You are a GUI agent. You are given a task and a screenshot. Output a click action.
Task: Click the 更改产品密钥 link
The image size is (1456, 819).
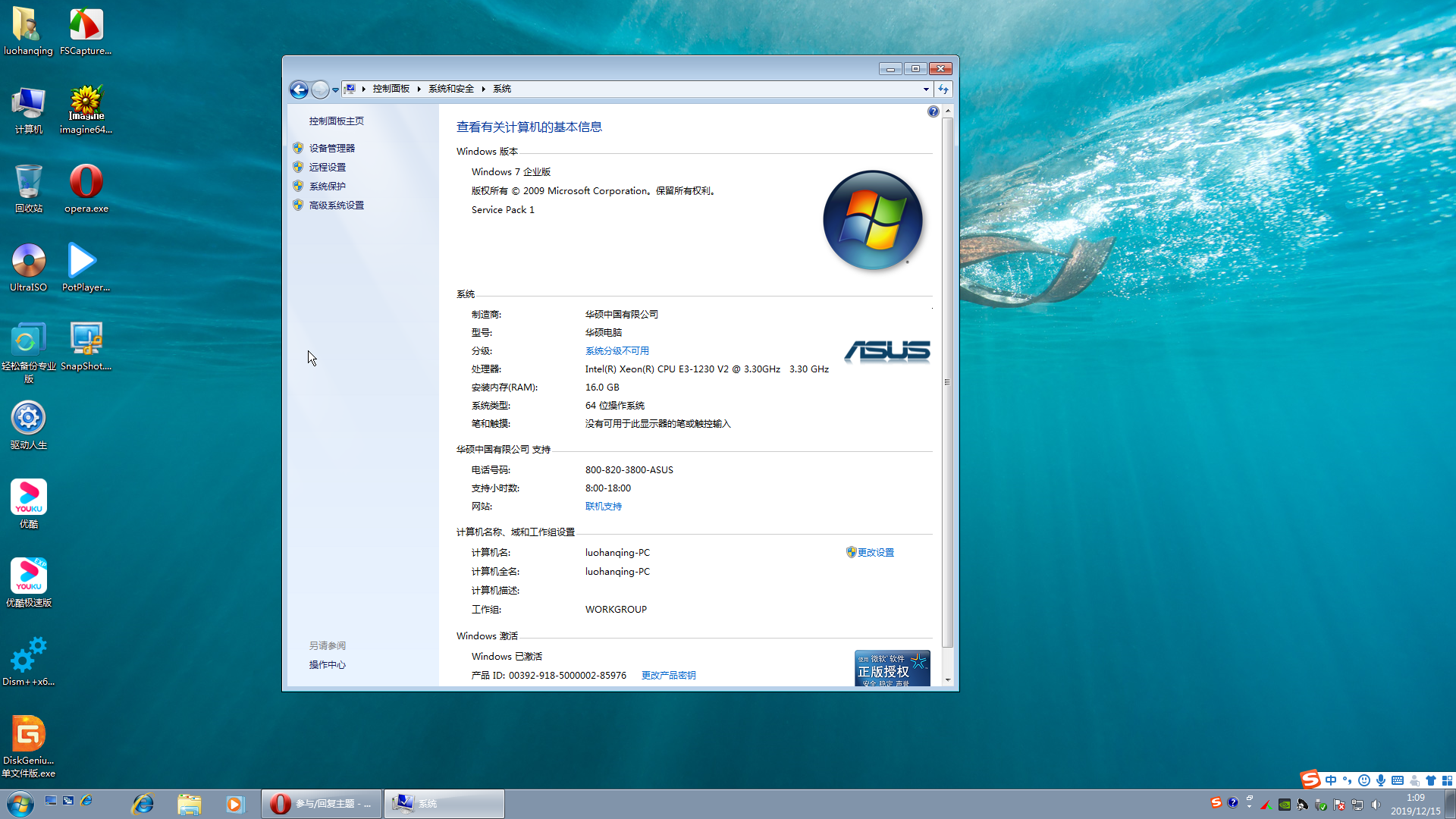(x=668, y=675)
